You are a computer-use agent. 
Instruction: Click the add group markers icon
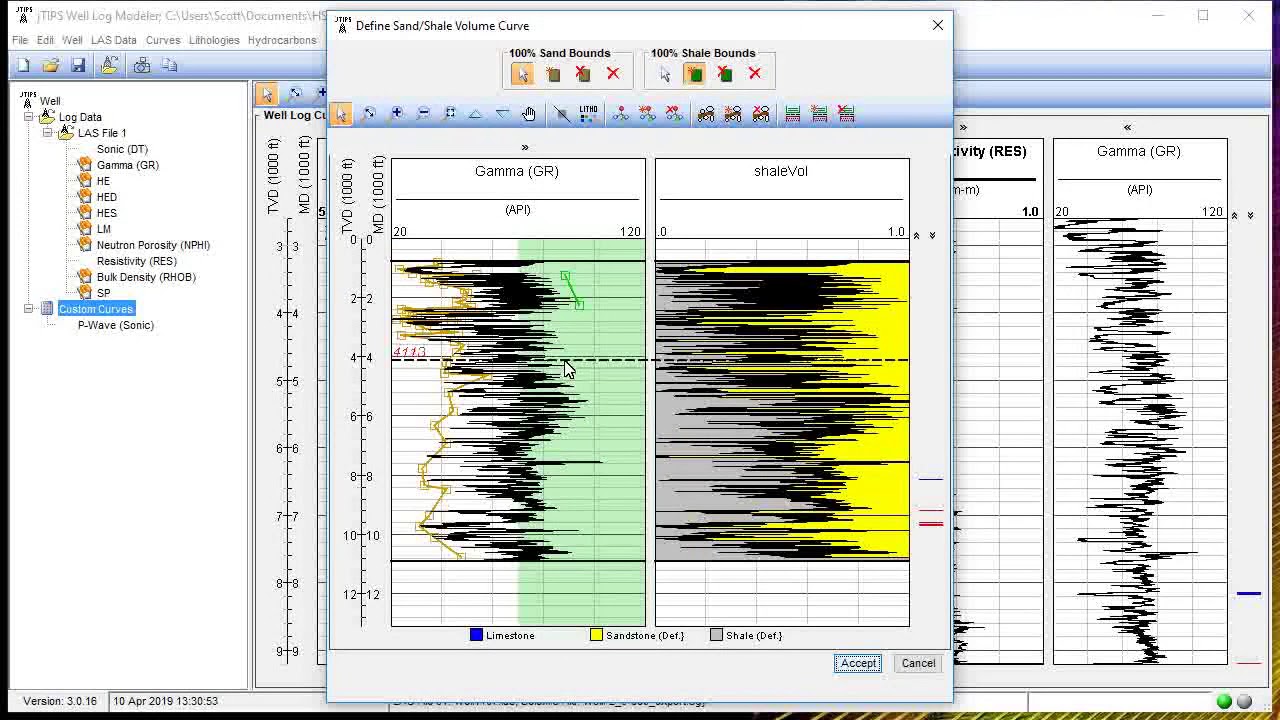(x=733, y=114)
